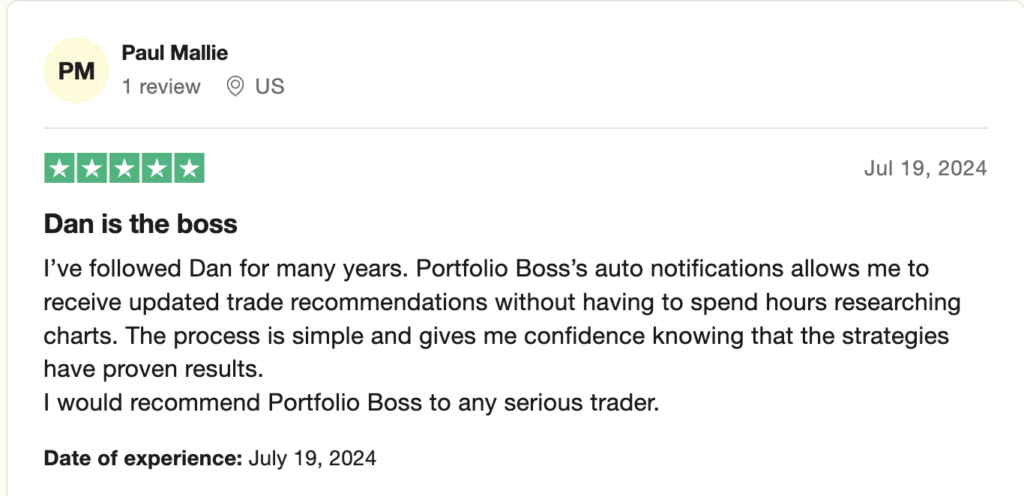This screenshot has height=496, width=1024.
Task: Click the first green rating star
Action: click(59, 168)
